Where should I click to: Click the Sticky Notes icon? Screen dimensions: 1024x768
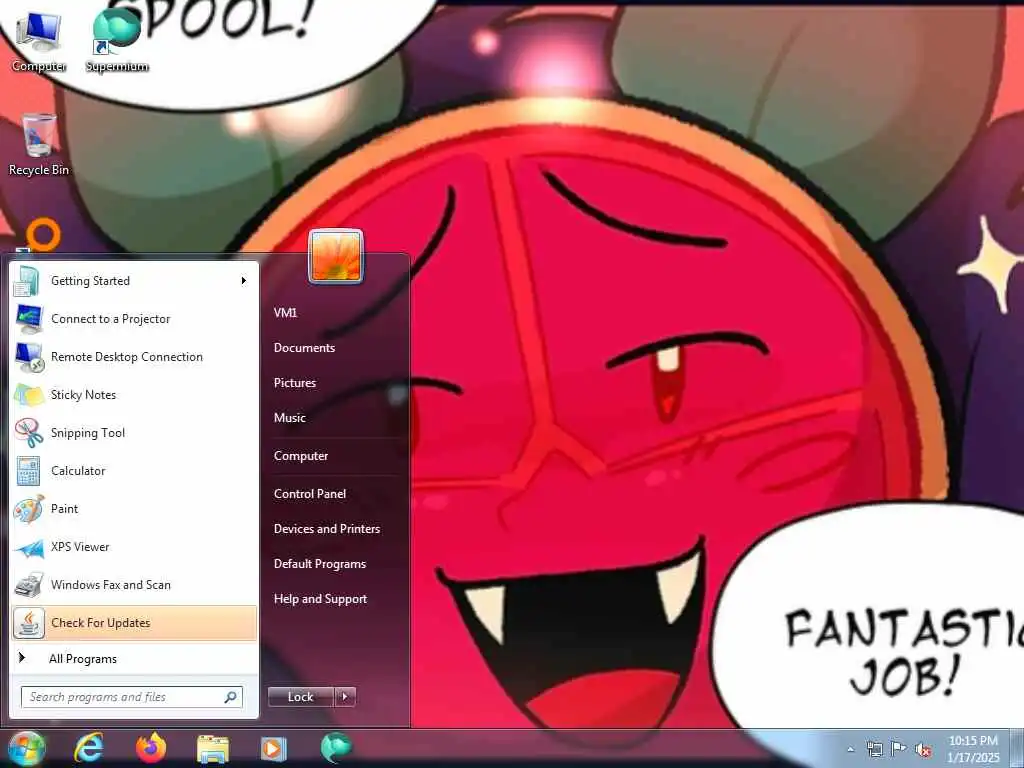28,394
